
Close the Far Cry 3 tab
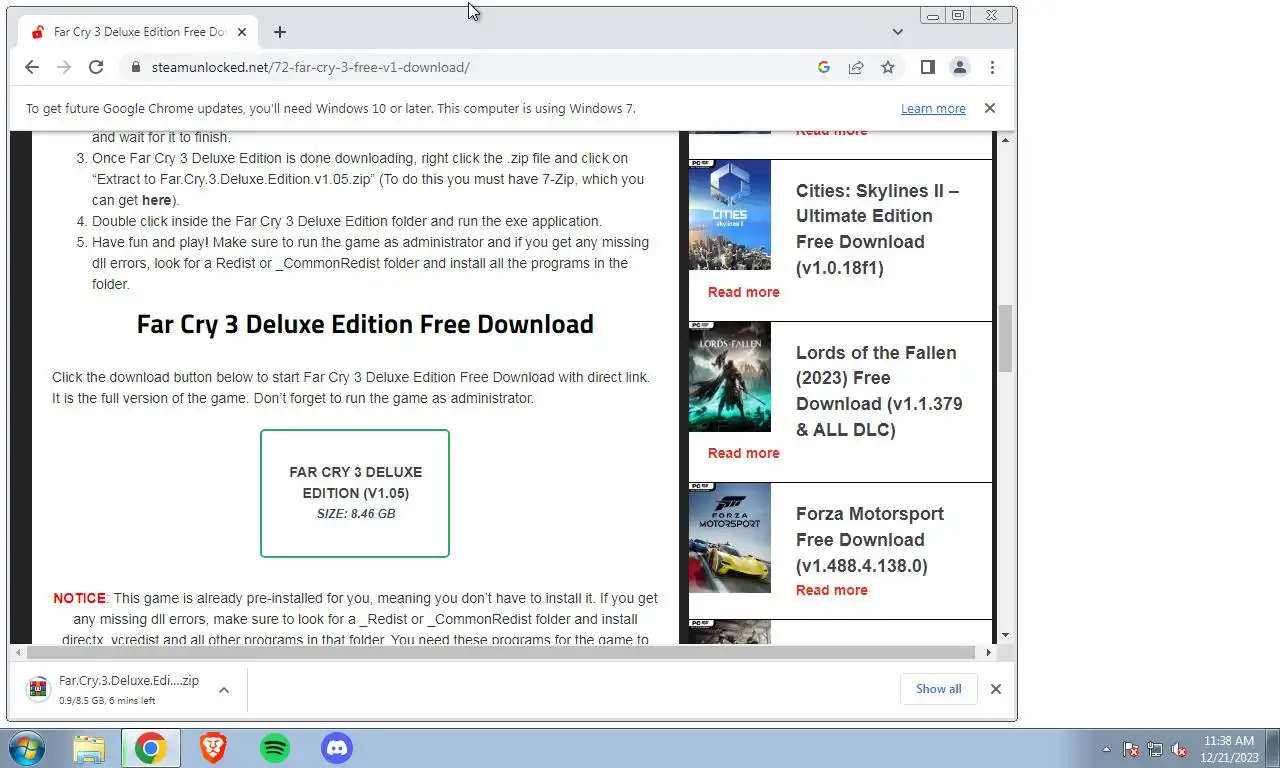(x=241, y=32)
